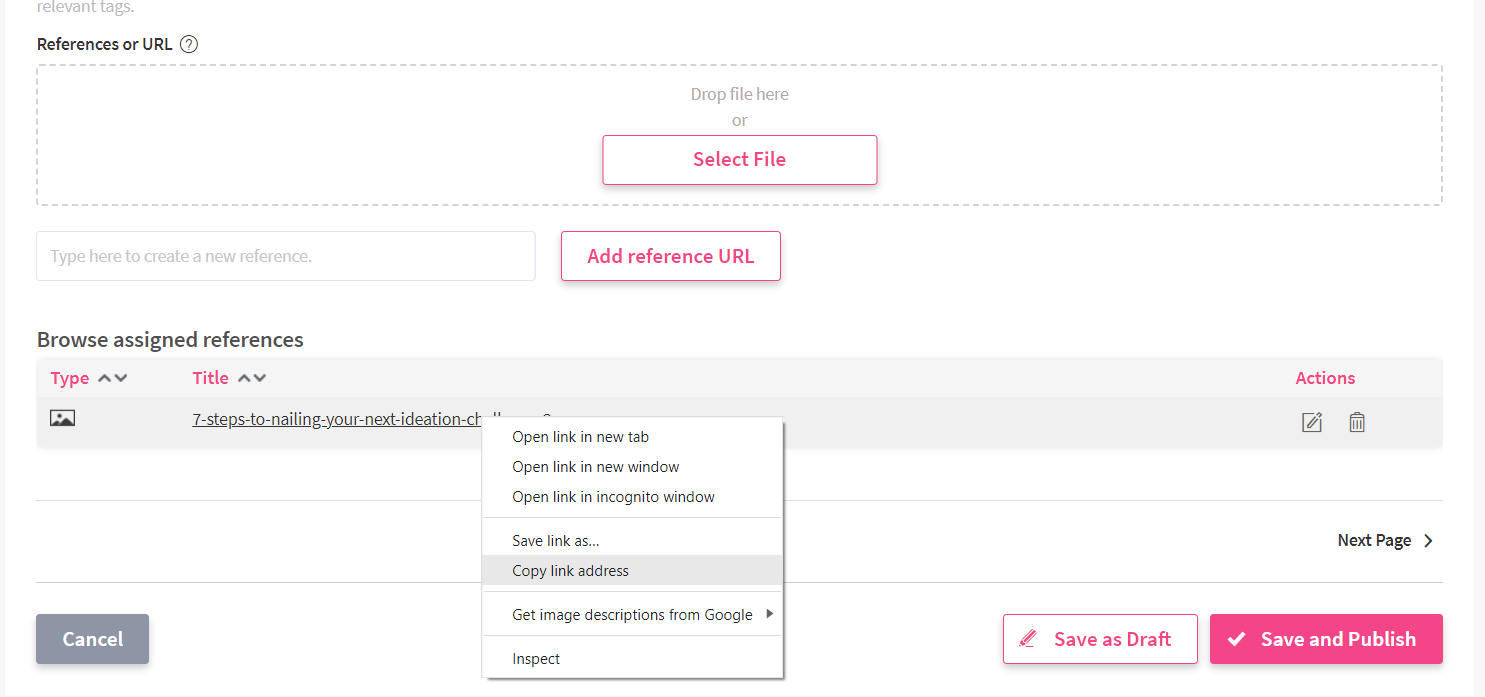Sort Title column descending with down arrow
Screen dimensions: 1485x697
(x=260, y=378)
